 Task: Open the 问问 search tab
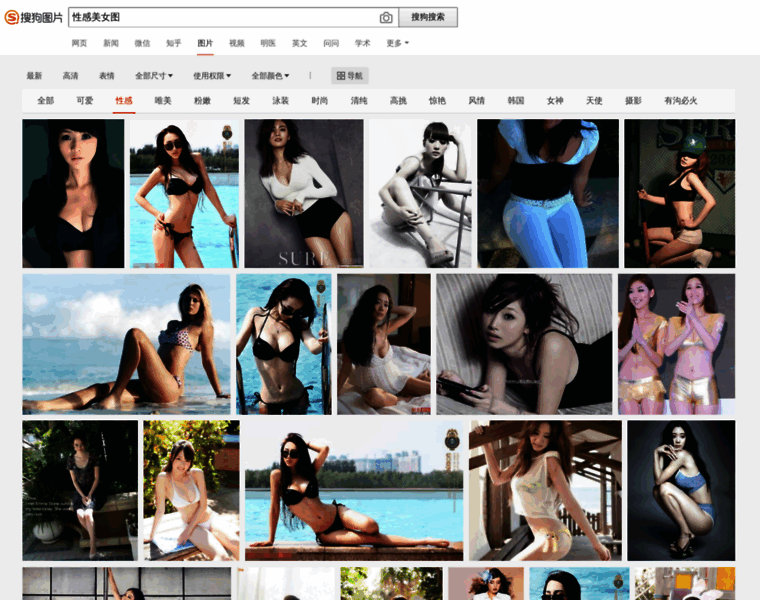pos(331,43)
